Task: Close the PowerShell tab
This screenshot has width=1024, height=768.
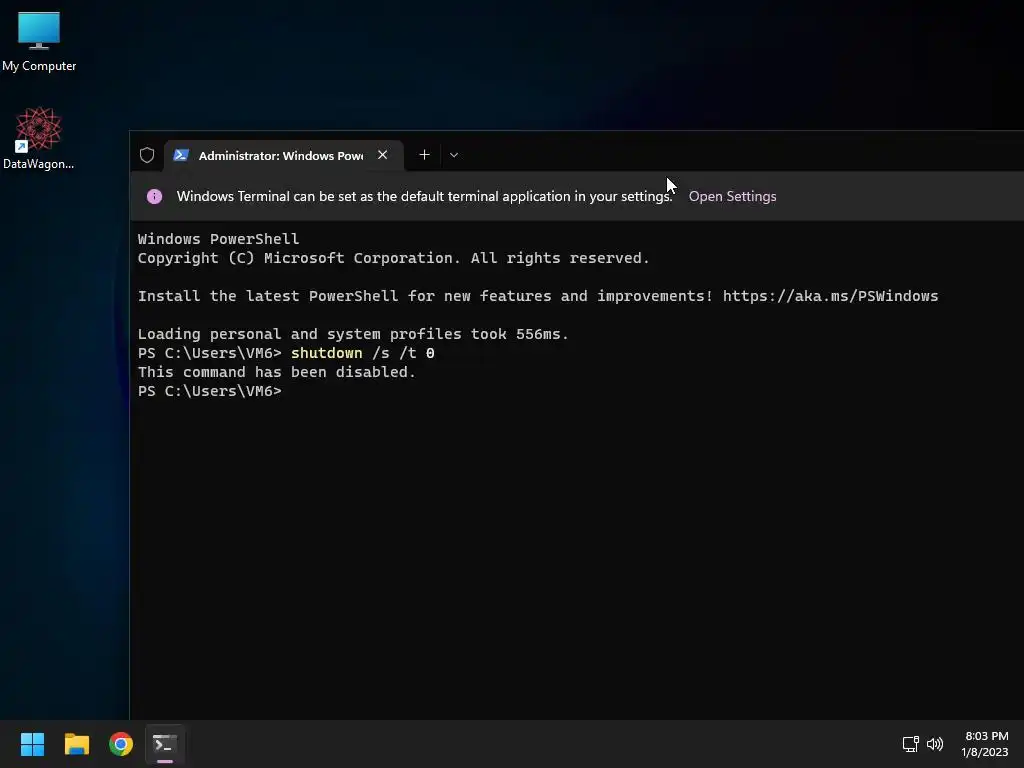Action: (383, 155)
